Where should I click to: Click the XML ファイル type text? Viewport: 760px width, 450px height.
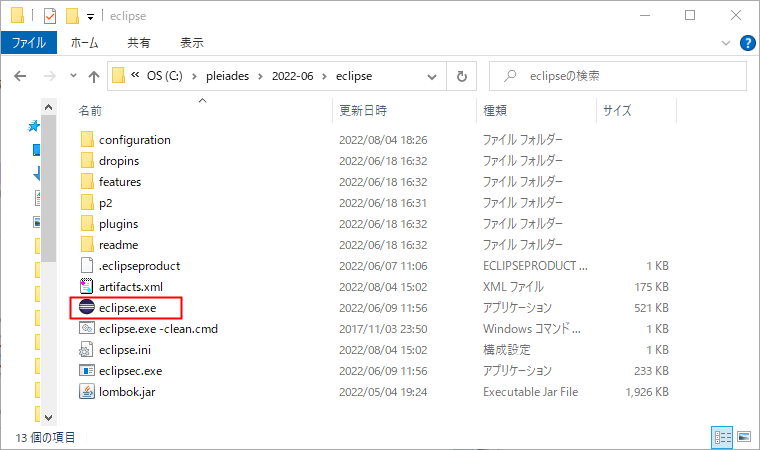click(x=513, y=287)
